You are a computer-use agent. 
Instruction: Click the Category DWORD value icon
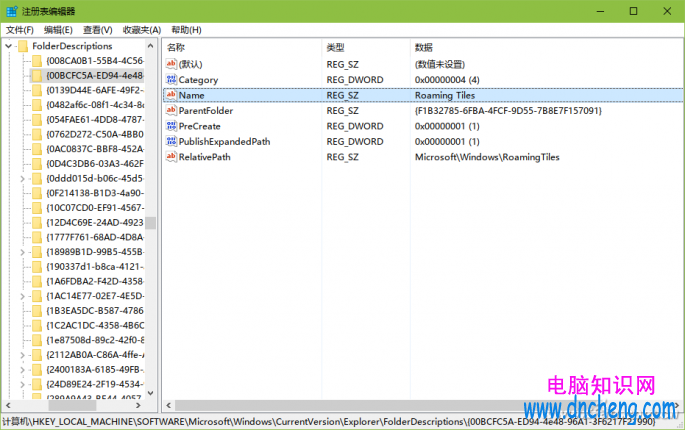(x=170, y=79)
